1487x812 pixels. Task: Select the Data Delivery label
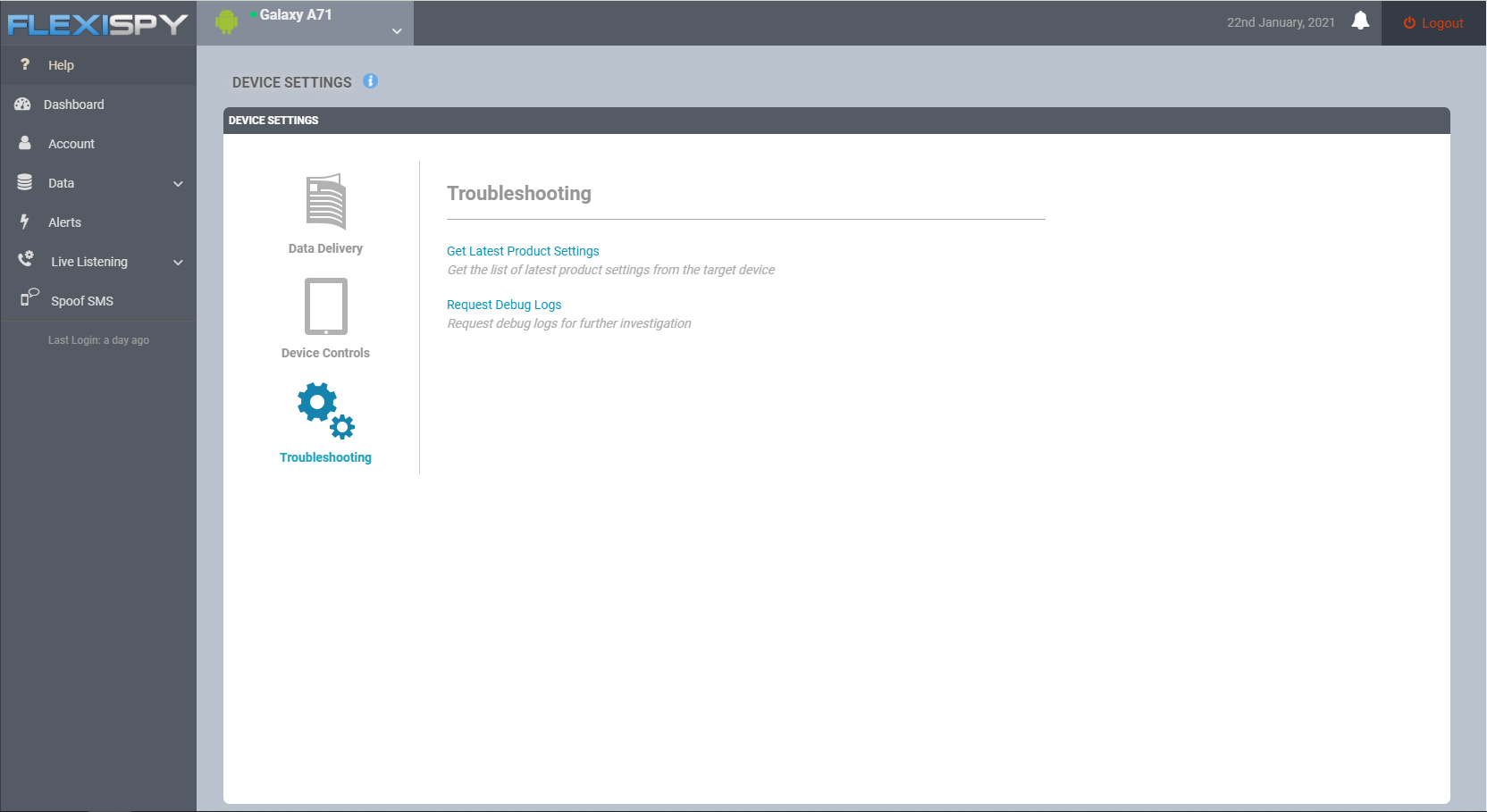click(325, 248)
